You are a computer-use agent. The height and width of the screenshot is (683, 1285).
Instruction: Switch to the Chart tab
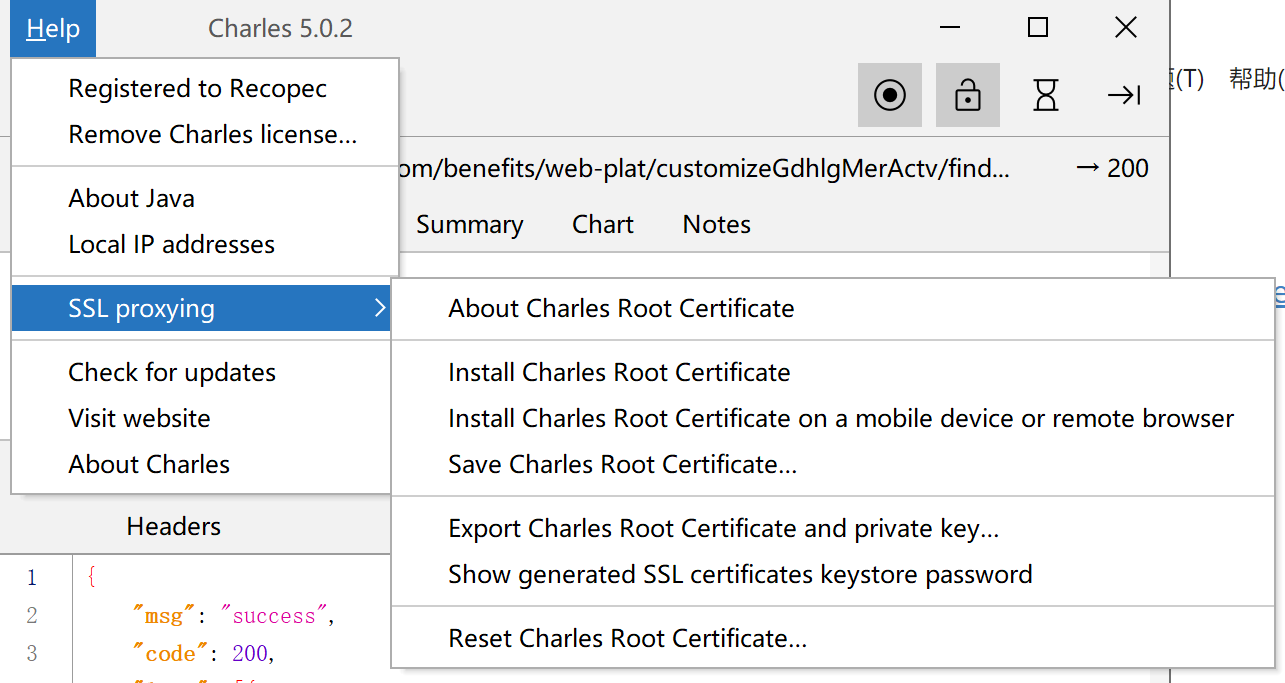click(603, 224)
